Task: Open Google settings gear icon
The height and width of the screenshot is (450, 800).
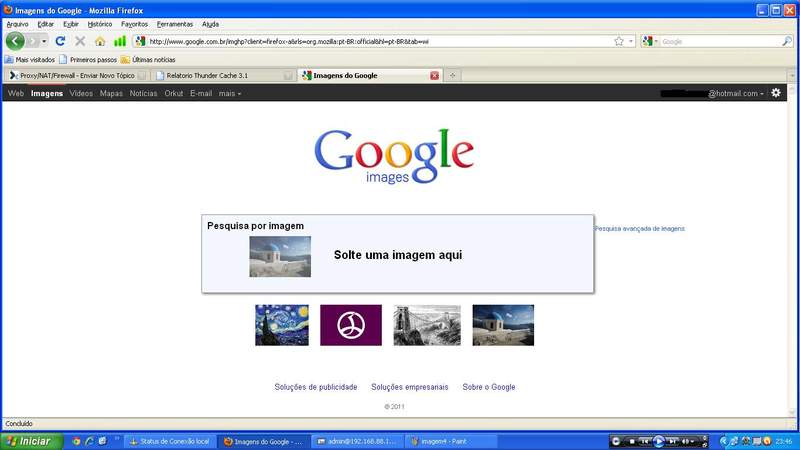Action: click(x=776, y=93)
